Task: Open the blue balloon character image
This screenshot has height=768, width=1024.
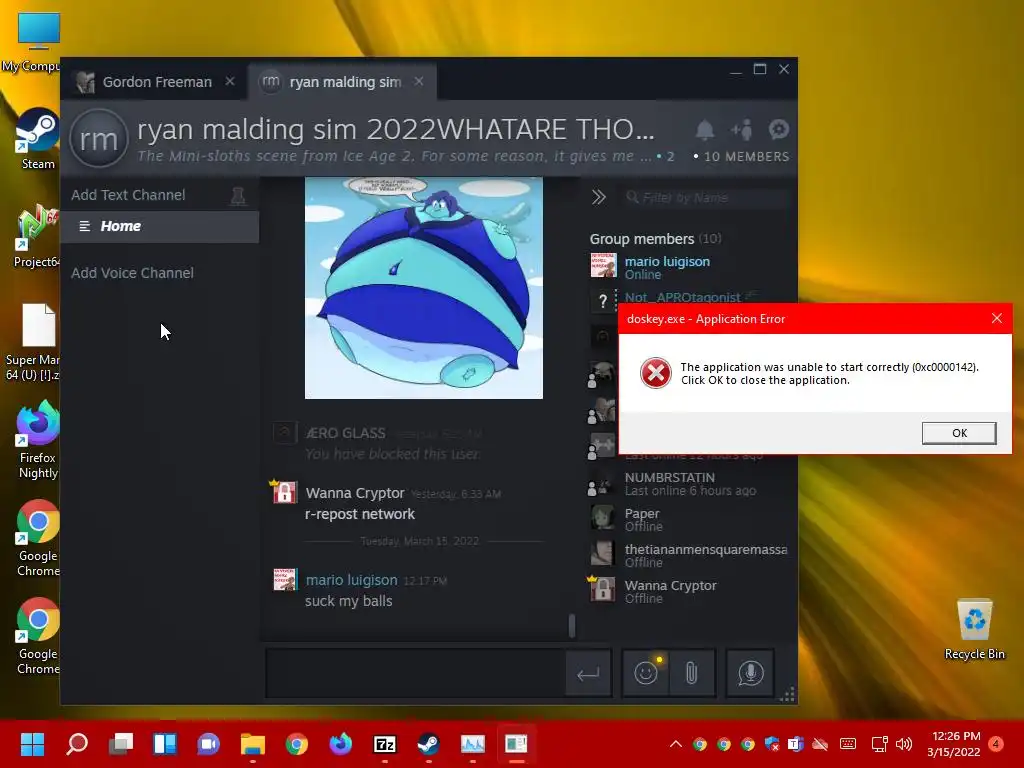Action: [424, 287]
